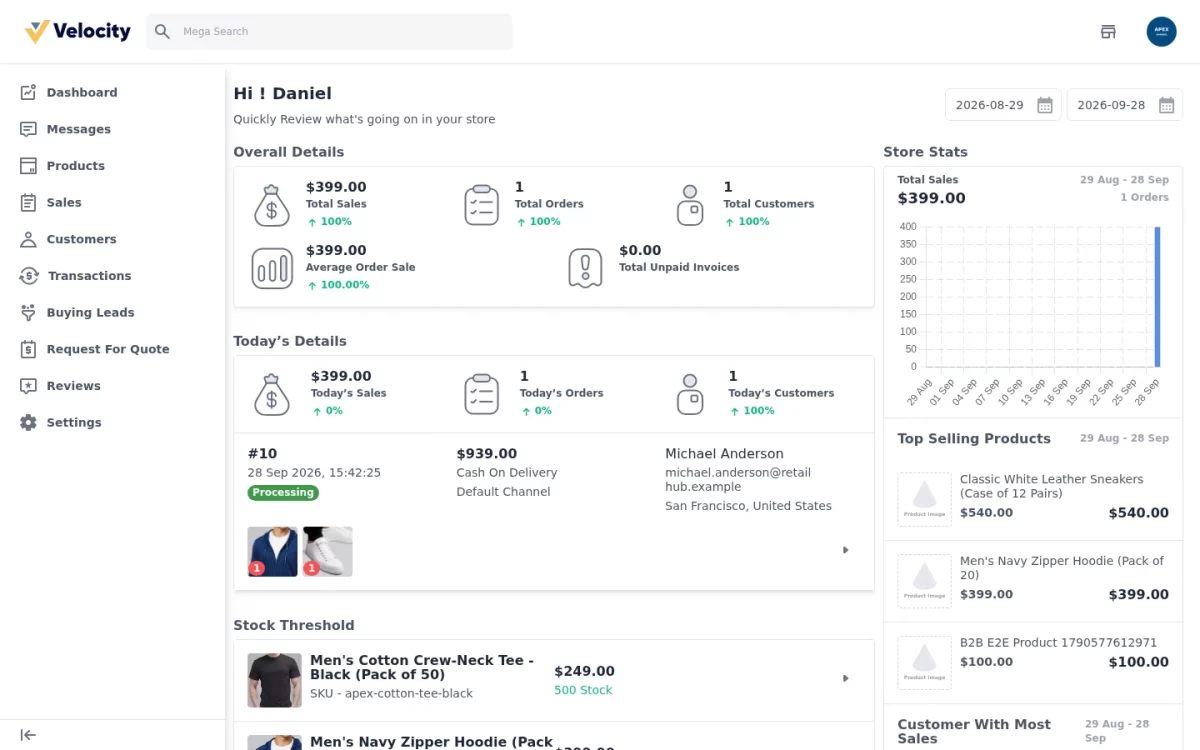Open the Apex profile avatar
1200x750 pixels.
(x=1161, y=32)
